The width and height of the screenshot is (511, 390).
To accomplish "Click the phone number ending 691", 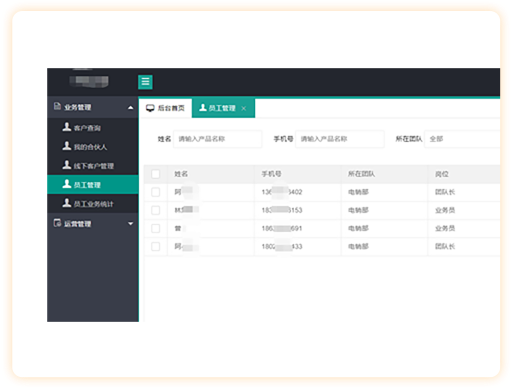I will (282, 229).
